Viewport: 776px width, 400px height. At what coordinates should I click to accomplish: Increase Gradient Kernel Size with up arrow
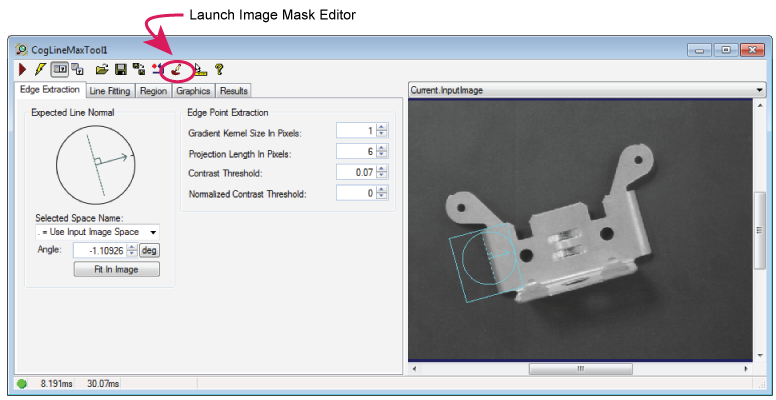click(x=381, y=127)
